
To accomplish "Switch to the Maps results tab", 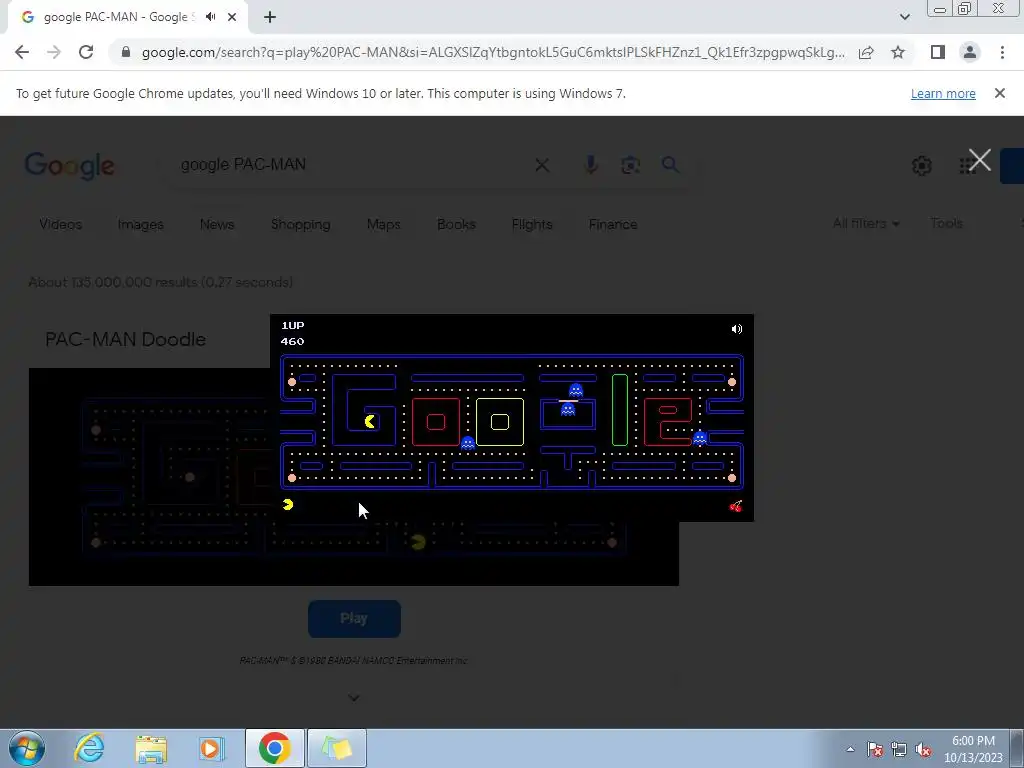I will coord(383,224).
